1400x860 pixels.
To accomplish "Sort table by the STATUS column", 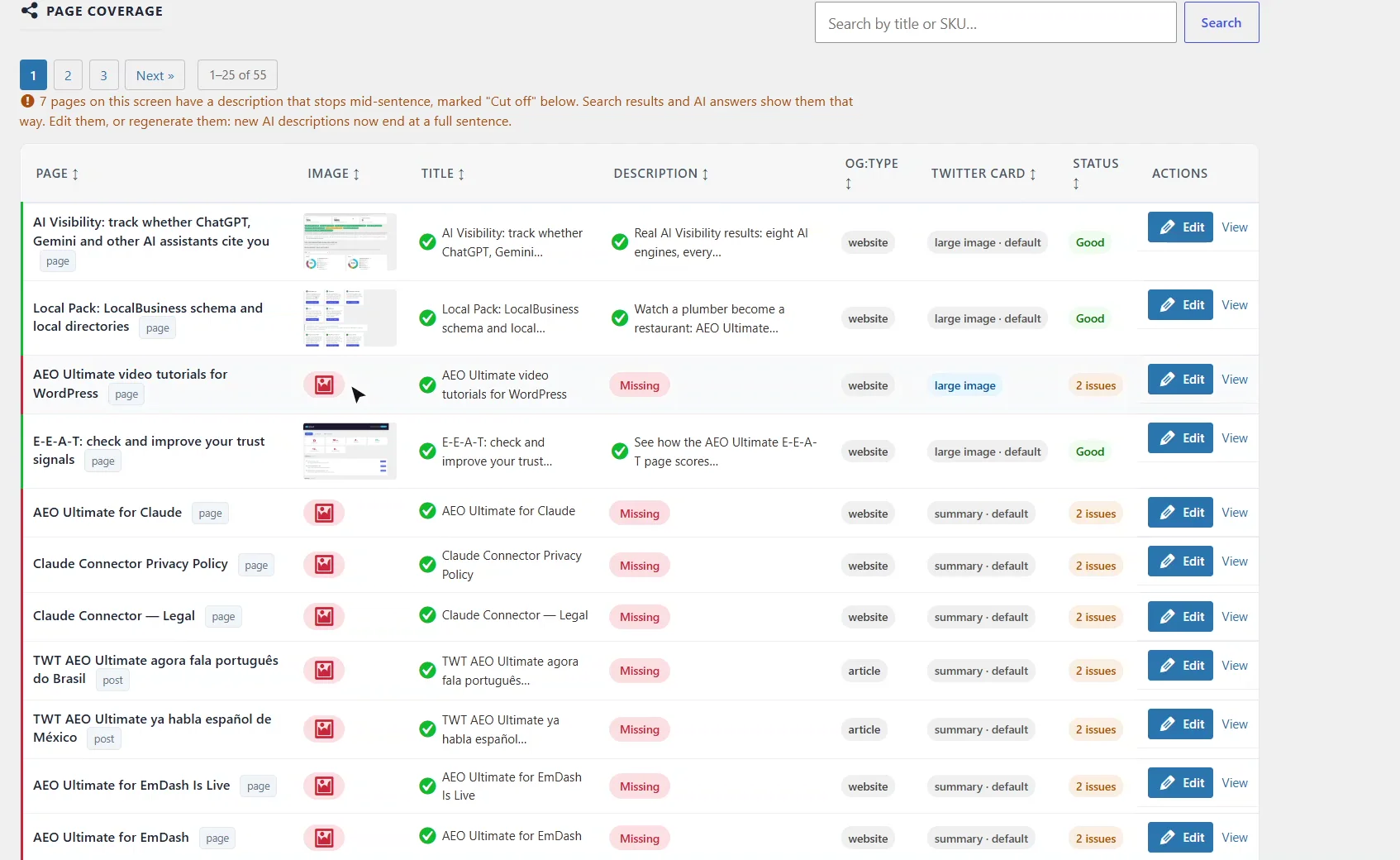I will point(1096,173).
